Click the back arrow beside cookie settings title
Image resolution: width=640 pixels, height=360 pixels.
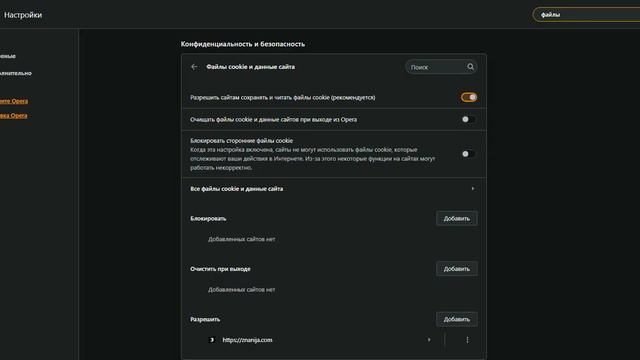pos(194,67)
